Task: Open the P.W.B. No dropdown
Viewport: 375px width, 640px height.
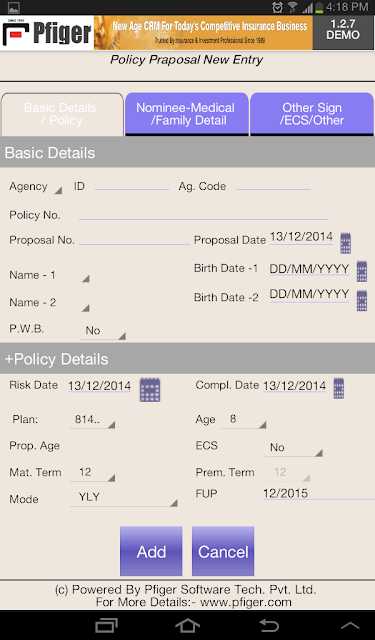Action: tap(103, 331)
